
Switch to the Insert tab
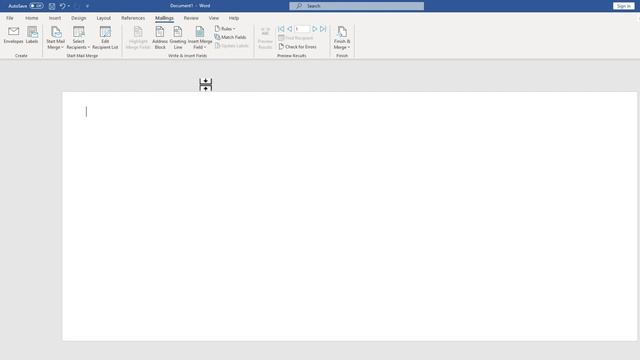(x=55, y=18)
